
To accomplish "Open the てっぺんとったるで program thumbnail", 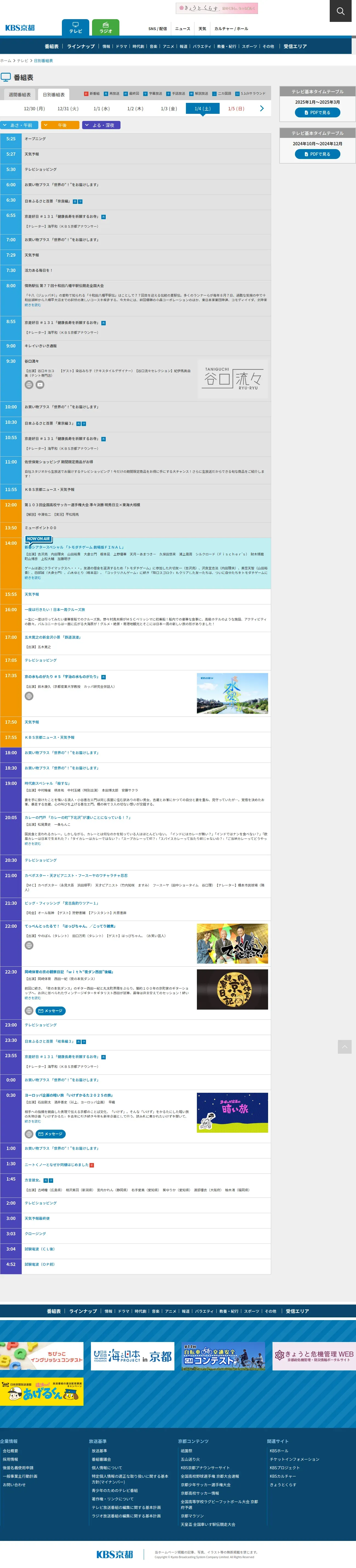I will click(x=232, y=943).
